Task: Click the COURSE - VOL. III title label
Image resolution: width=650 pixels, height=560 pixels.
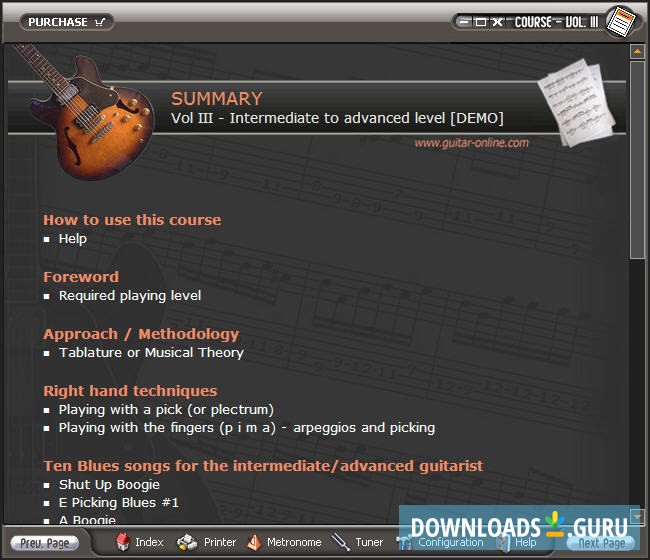Action: (556, 22)
